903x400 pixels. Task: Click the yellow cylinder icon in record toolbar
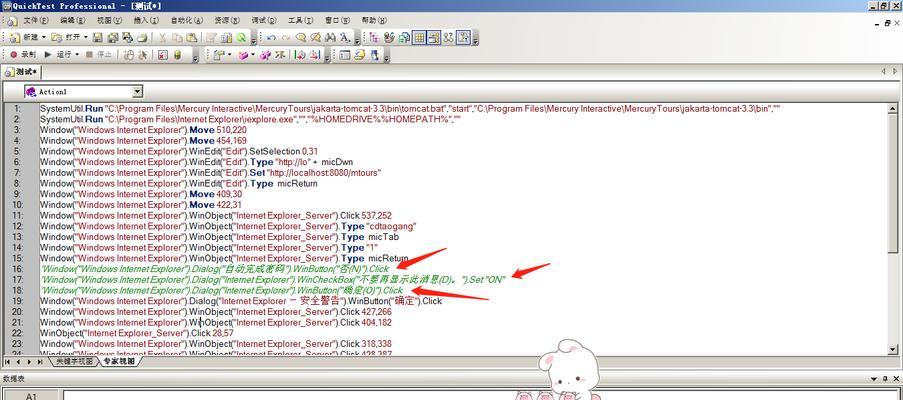tap(177, 55)
